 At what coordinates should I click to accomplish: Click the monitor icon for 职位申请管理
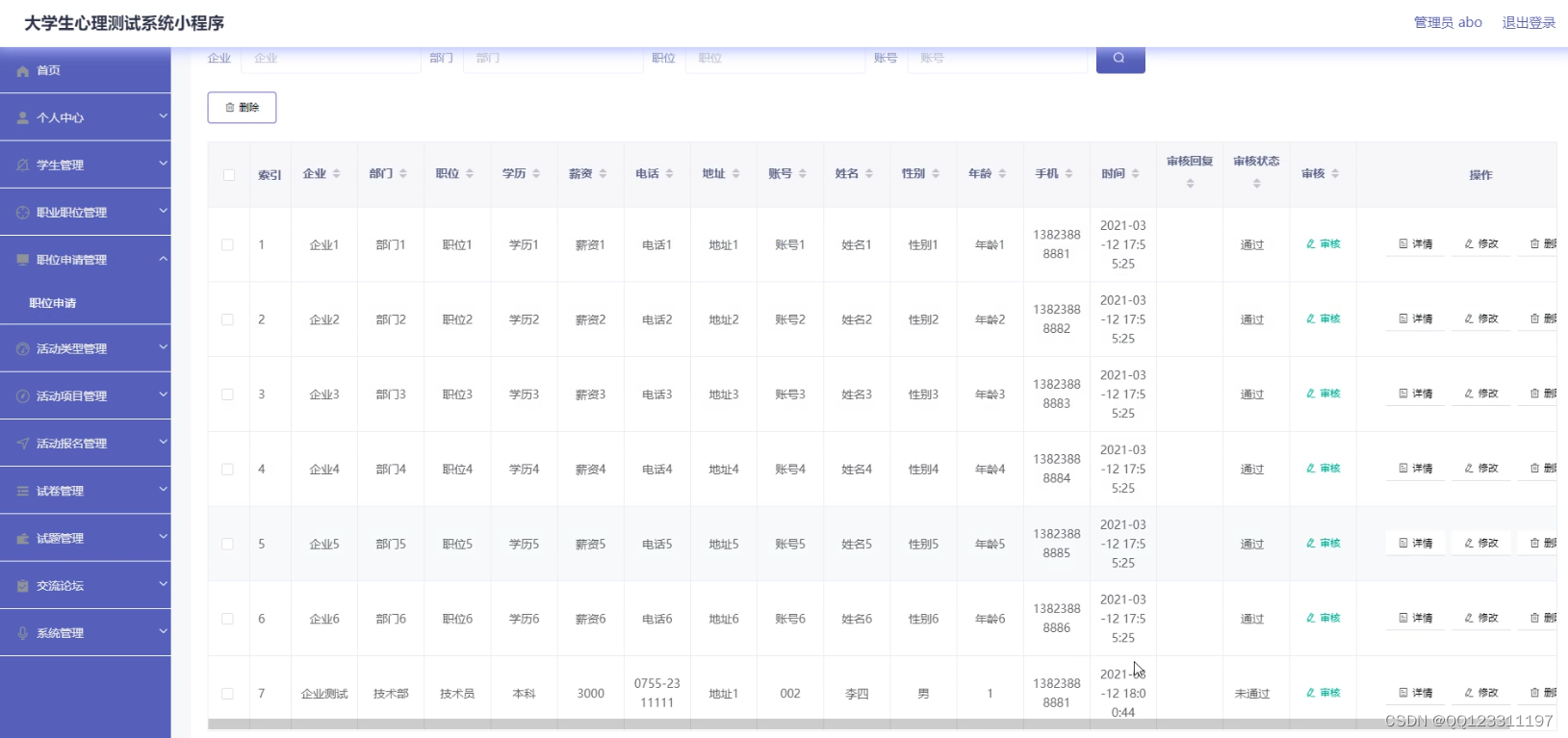[x=23, y=260]
